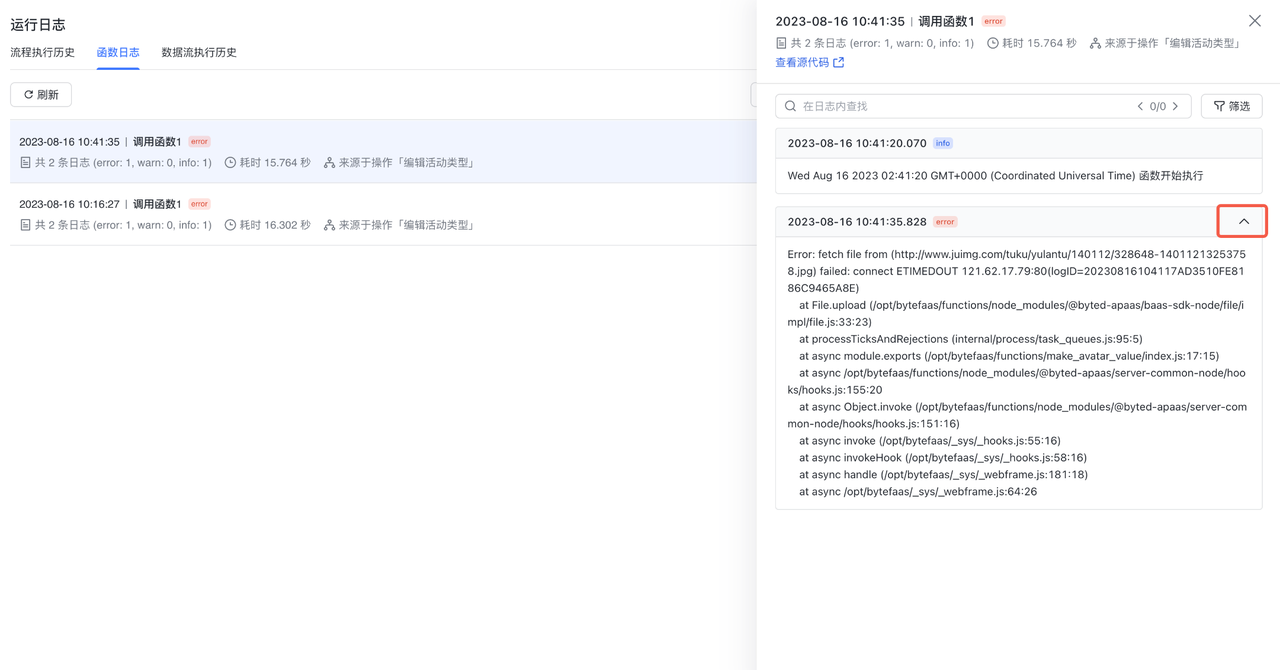
Task: Select the 函数日志 tab
Action: (x=118, y=52)
